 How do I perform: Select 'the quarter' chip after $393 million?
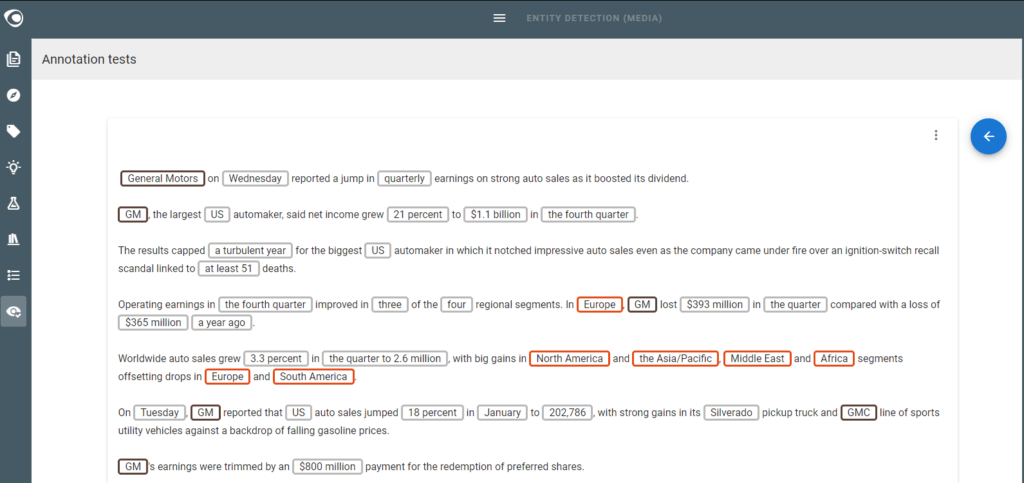795,304
